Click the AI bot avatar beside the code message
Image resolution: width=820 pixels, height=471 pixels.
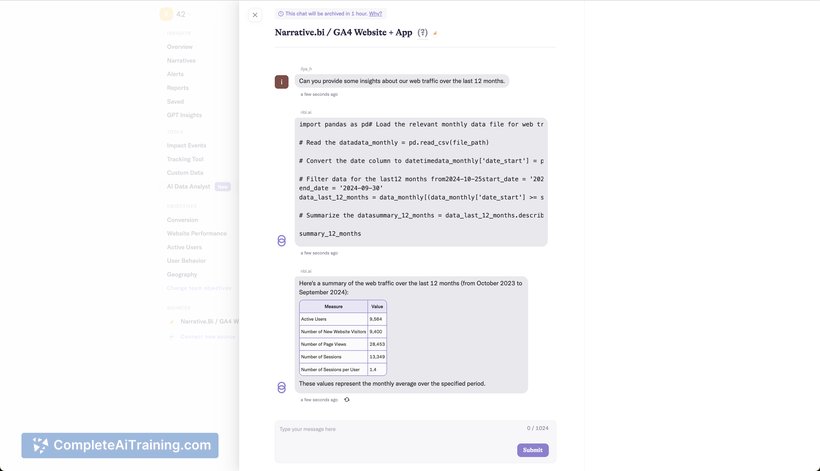coord(281,240)
